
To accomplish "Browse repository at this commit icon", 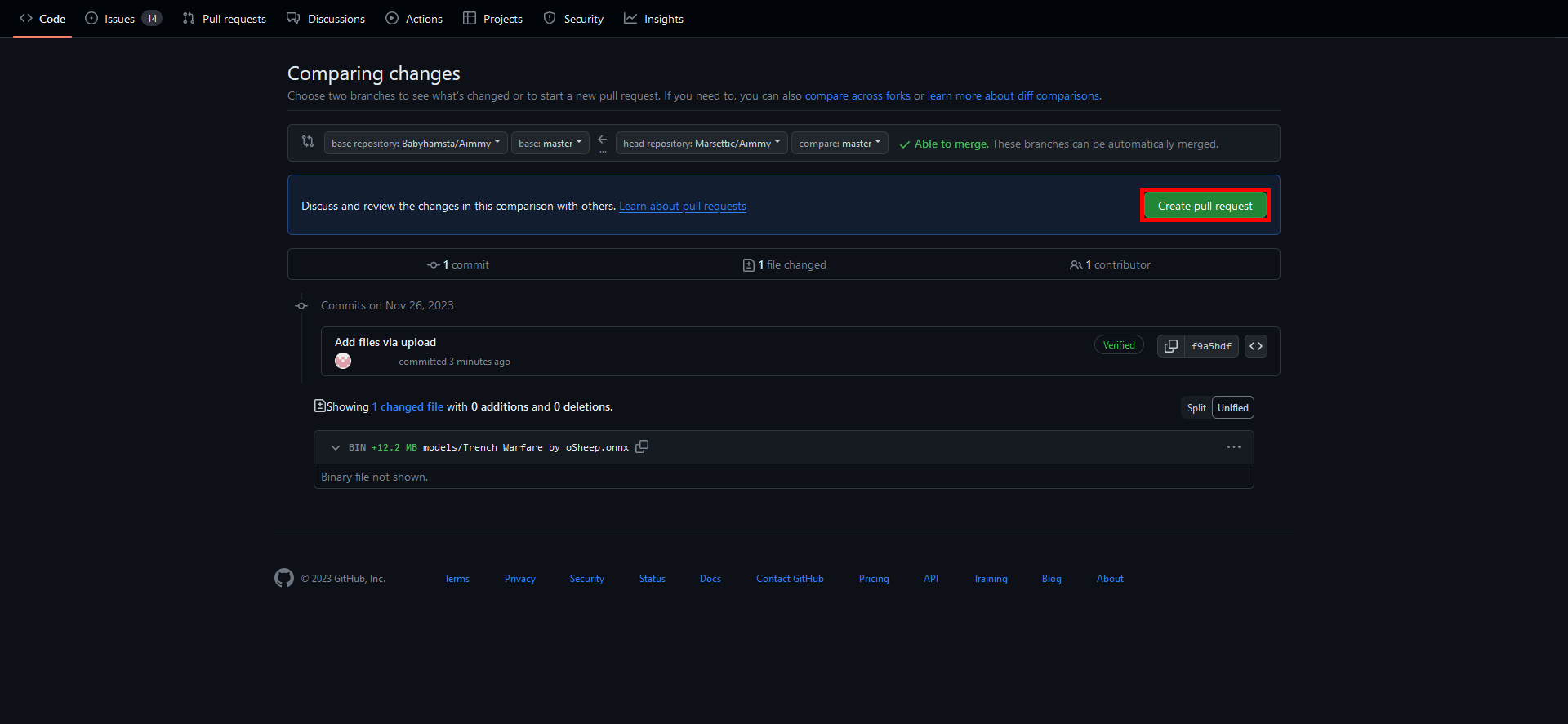I will coord(1256,346).
